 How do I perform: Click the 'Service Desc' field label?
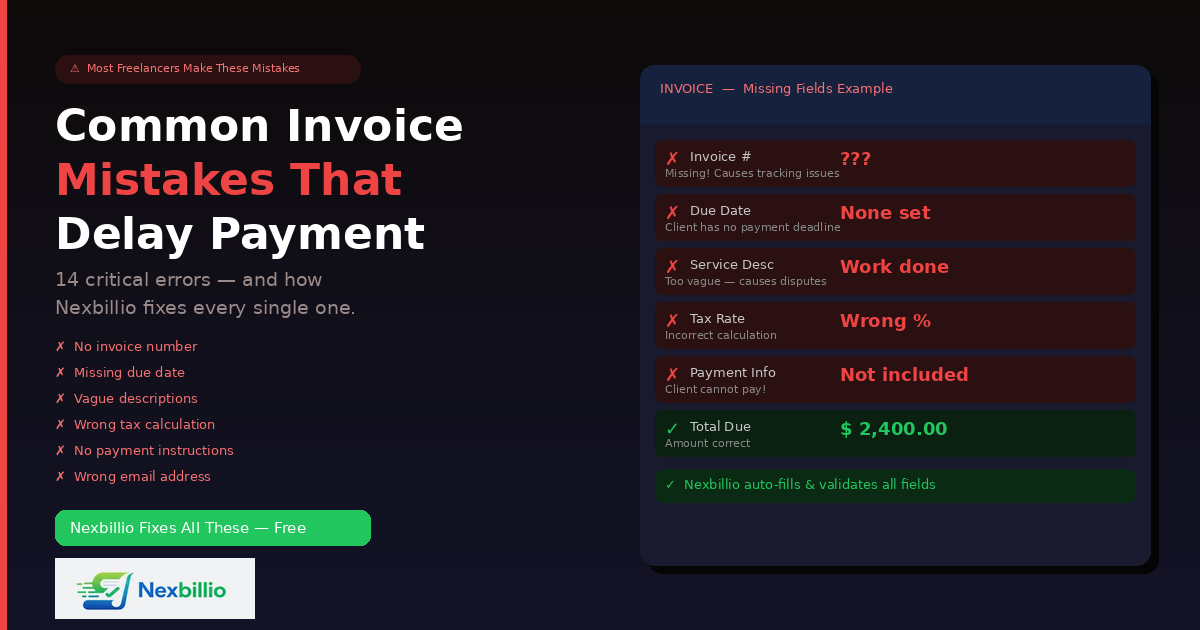point(732,265)
